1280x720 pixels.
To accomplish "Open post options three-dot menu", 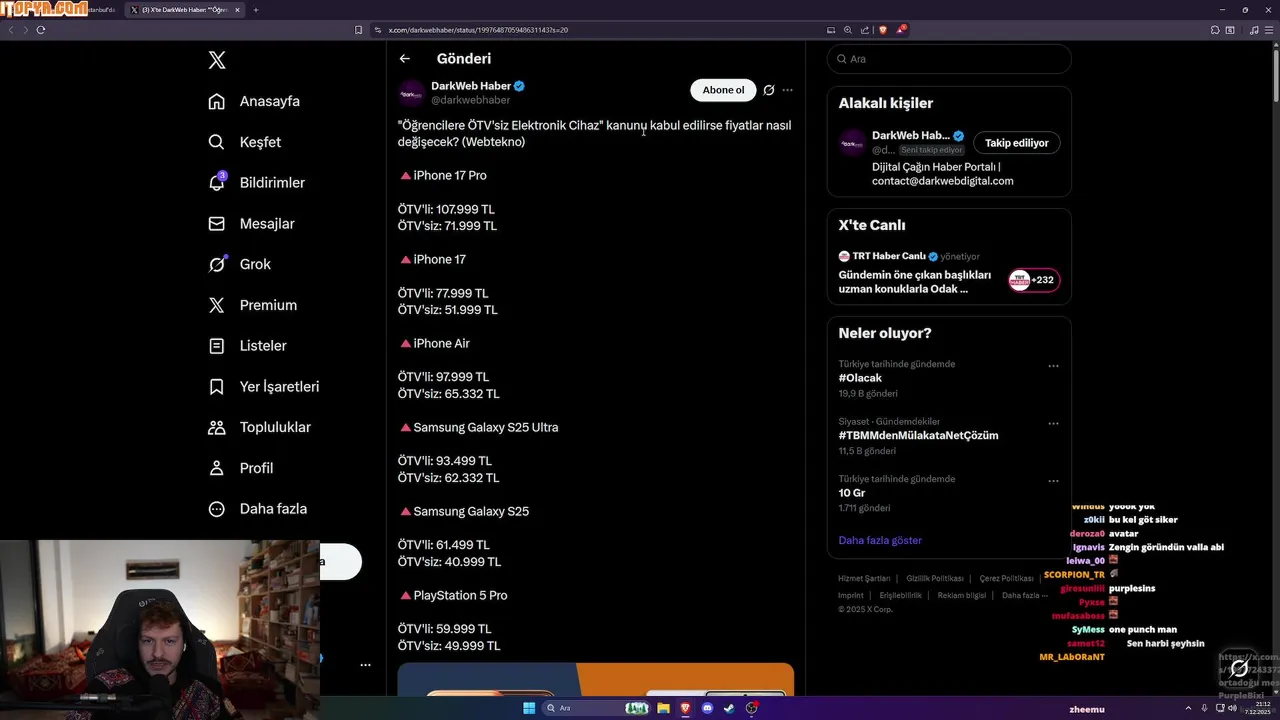I will click(x=787, y=90).
